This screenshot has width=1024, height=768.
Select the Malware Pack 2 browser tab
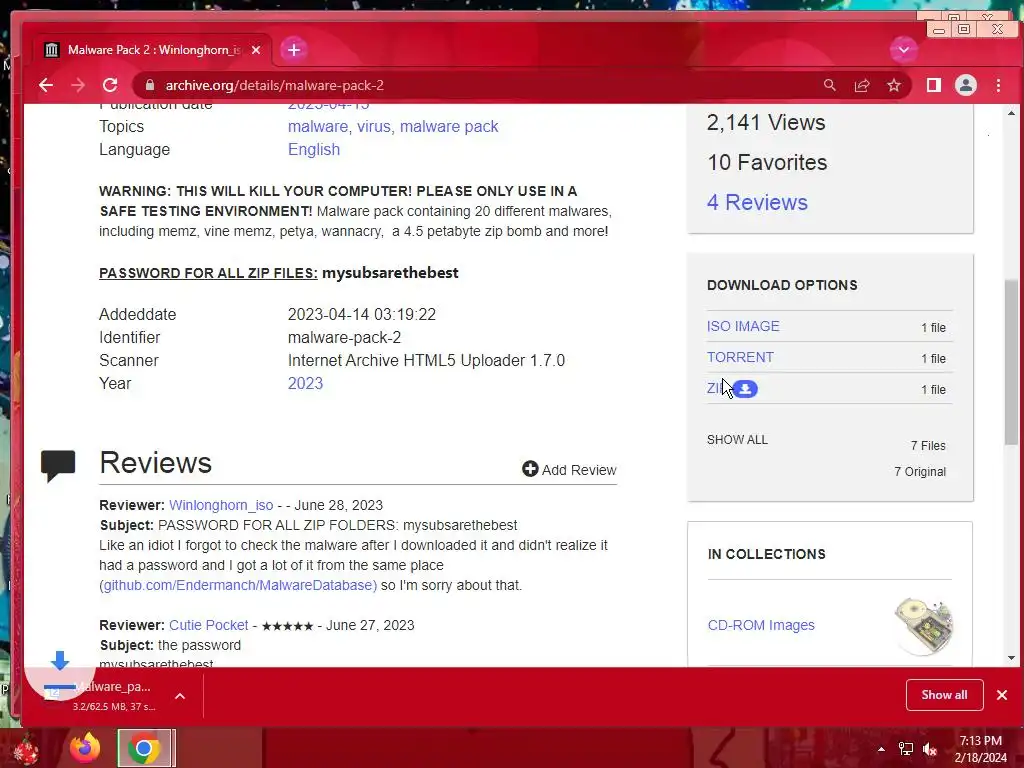tap(153, 50)
